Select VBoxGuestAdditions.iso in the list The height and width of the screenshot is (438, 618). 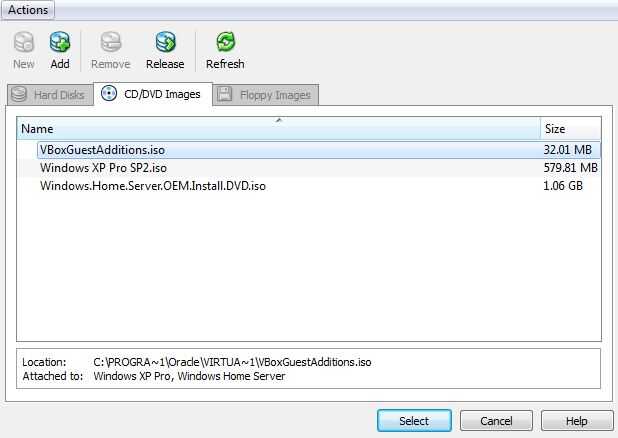pos(319,150)
